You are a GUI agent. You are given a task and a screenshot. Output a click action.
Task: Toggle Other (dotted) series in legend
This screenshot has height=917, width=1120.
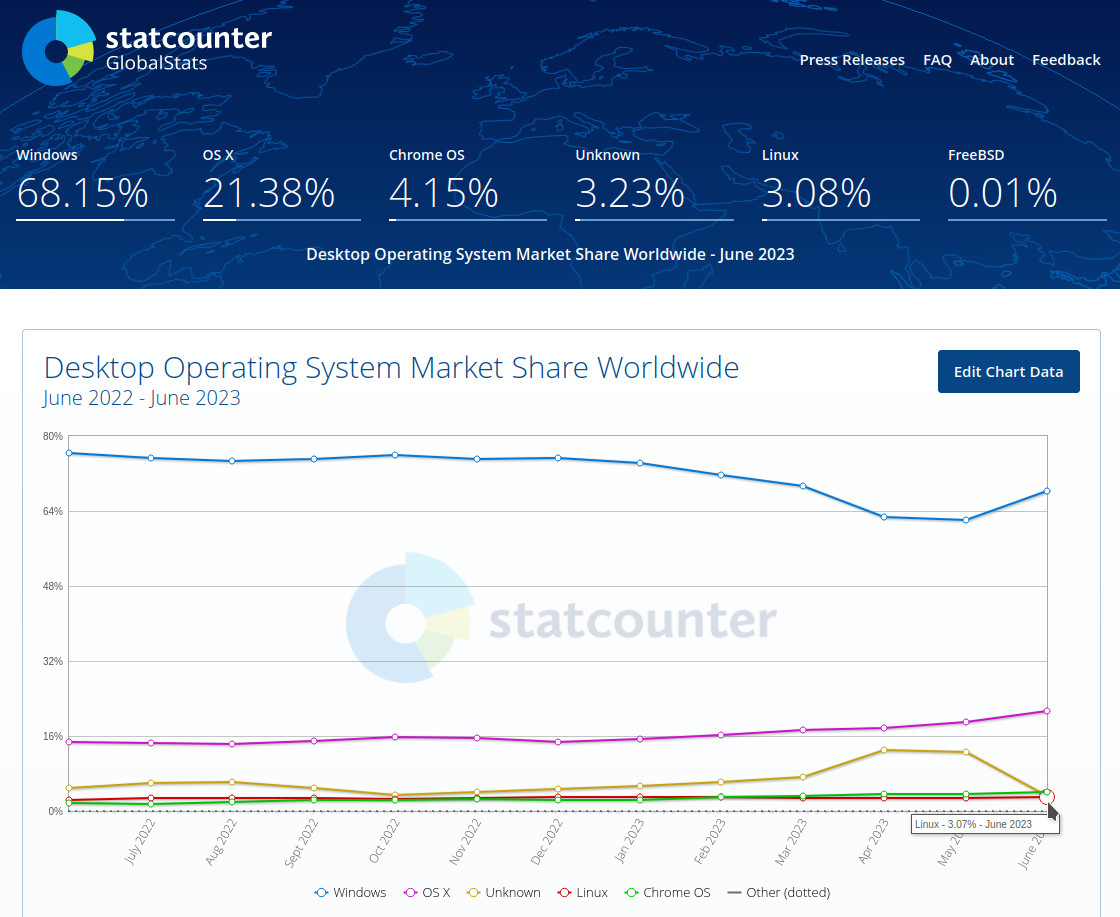point(778,892)
